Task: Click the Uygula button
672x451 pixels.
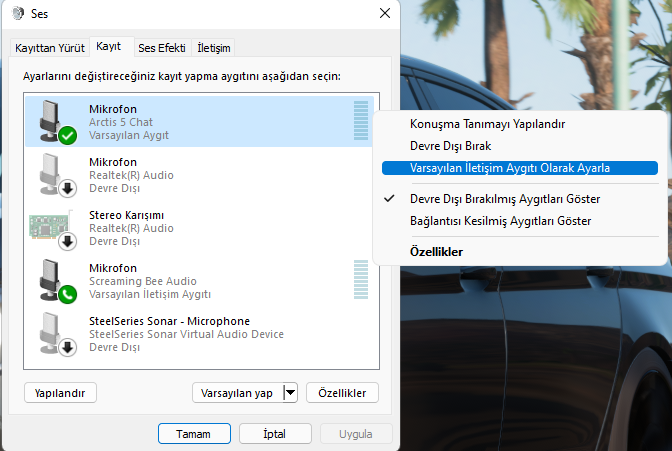Action: 356,434
